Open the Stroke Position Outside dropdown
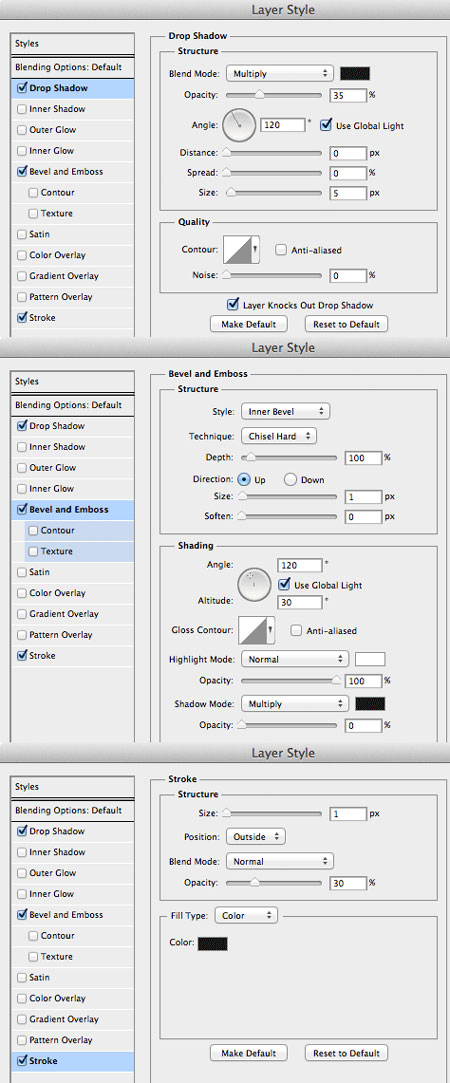Viewport: 450px width, 1083px height. (x=255, y=836)
